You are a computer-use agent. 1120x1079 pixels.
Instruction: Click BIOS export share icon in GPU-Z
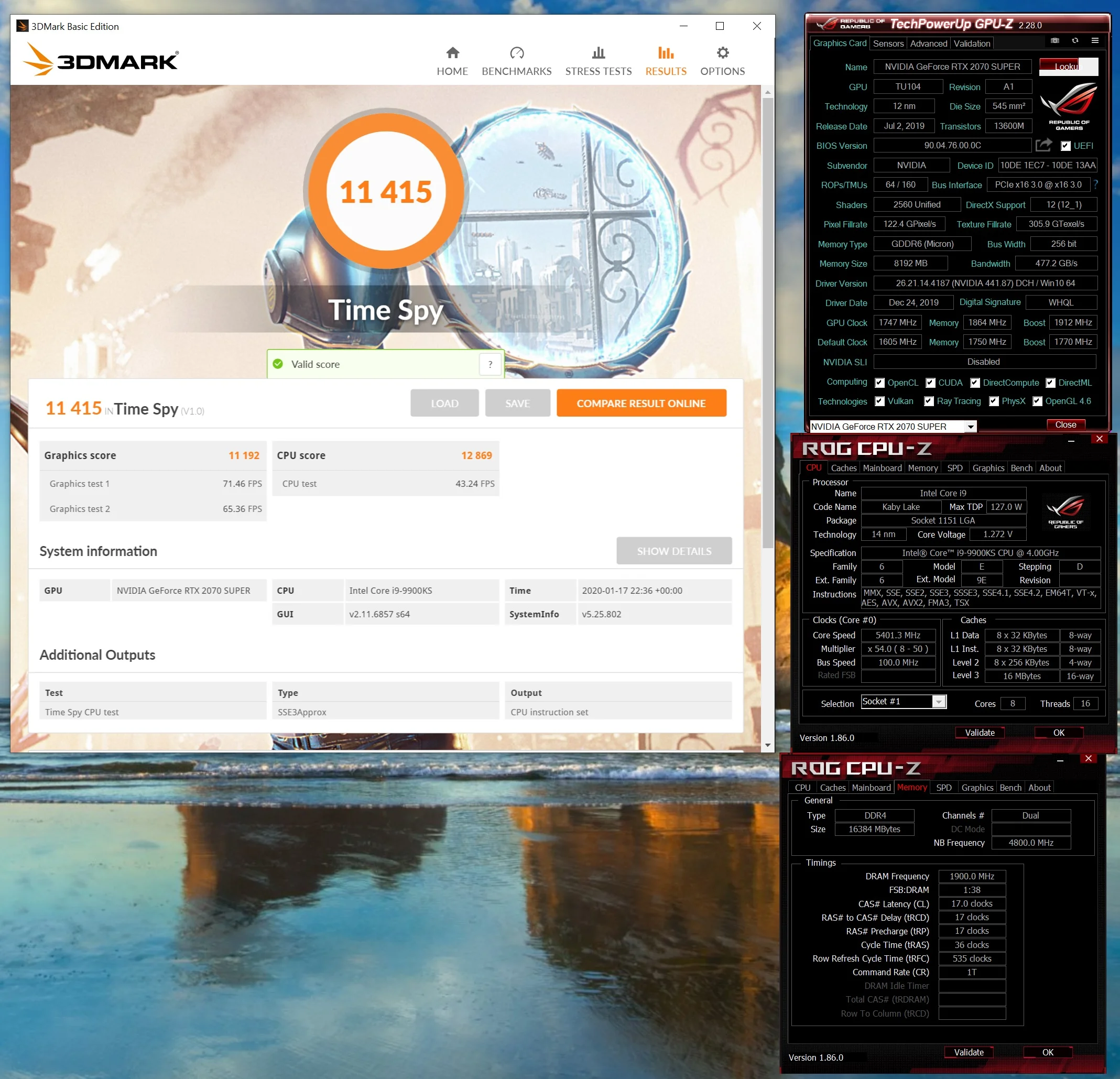click(1043, 145)
